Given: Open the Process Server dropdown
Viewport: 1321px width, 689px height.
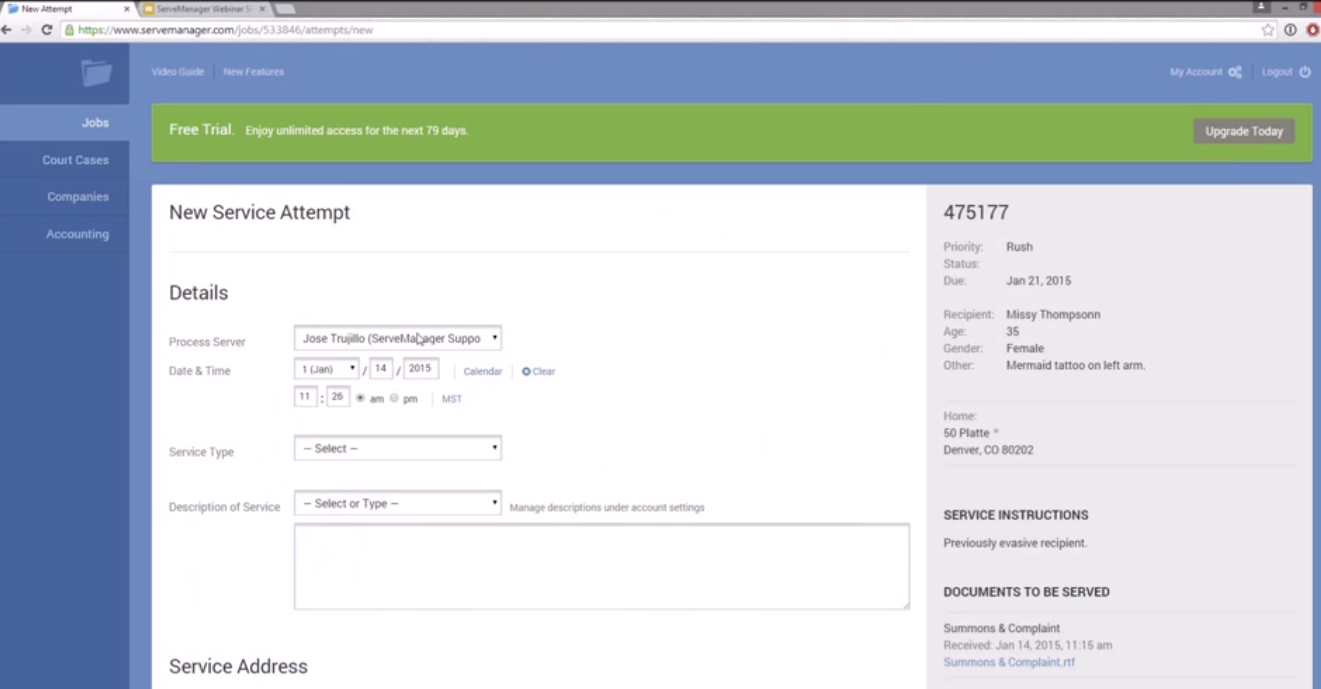Looking at the screenshot, I should point(397,338).
